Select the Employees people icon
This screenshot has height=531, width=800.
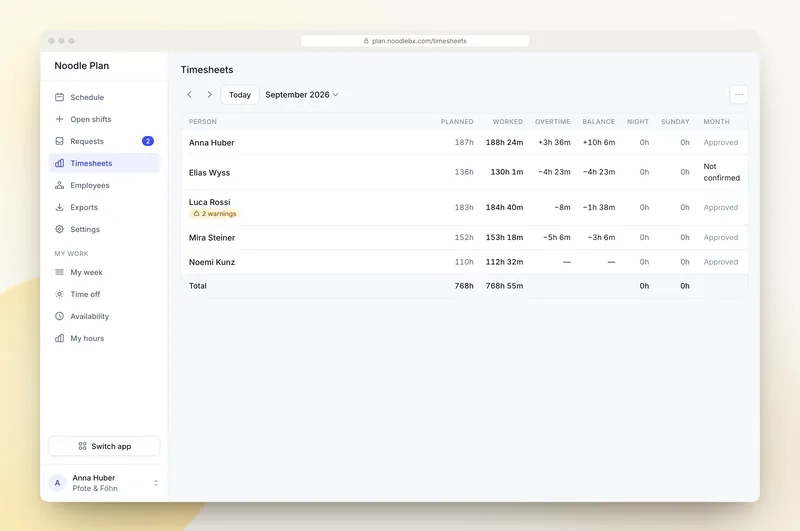click(x=59, y=185)
